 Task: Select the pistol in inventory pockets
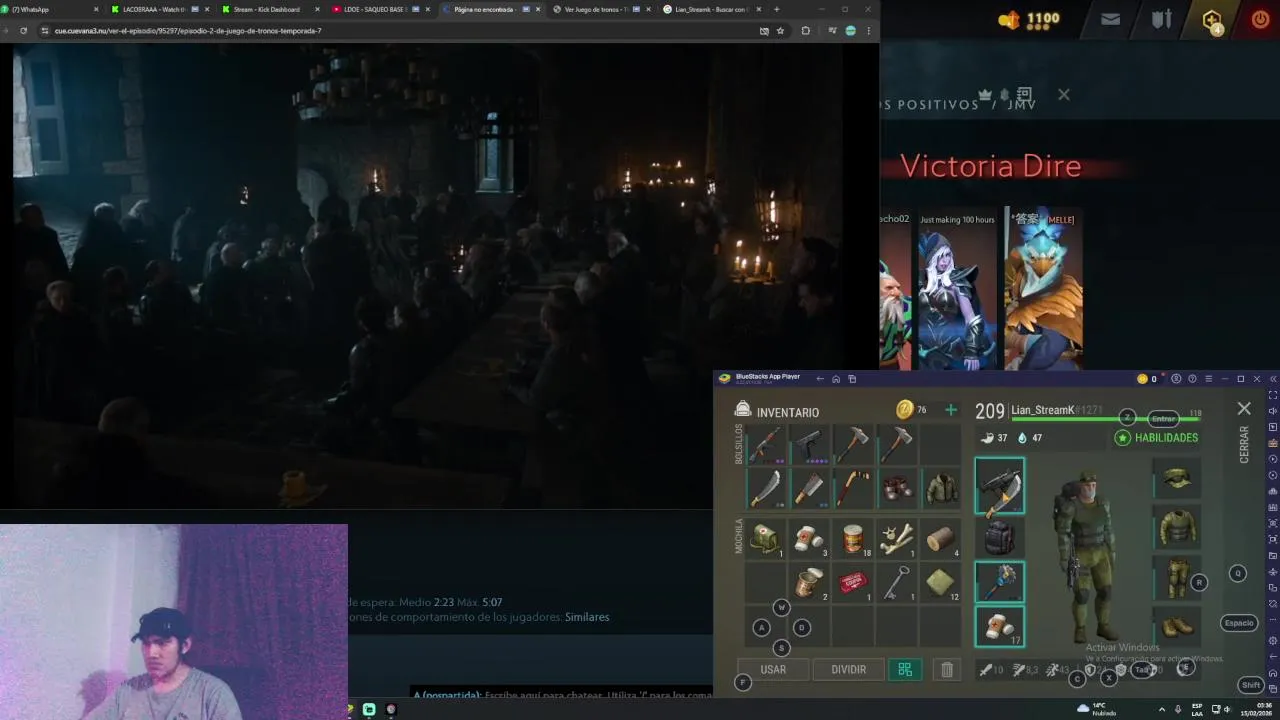(x=809, y=444)
